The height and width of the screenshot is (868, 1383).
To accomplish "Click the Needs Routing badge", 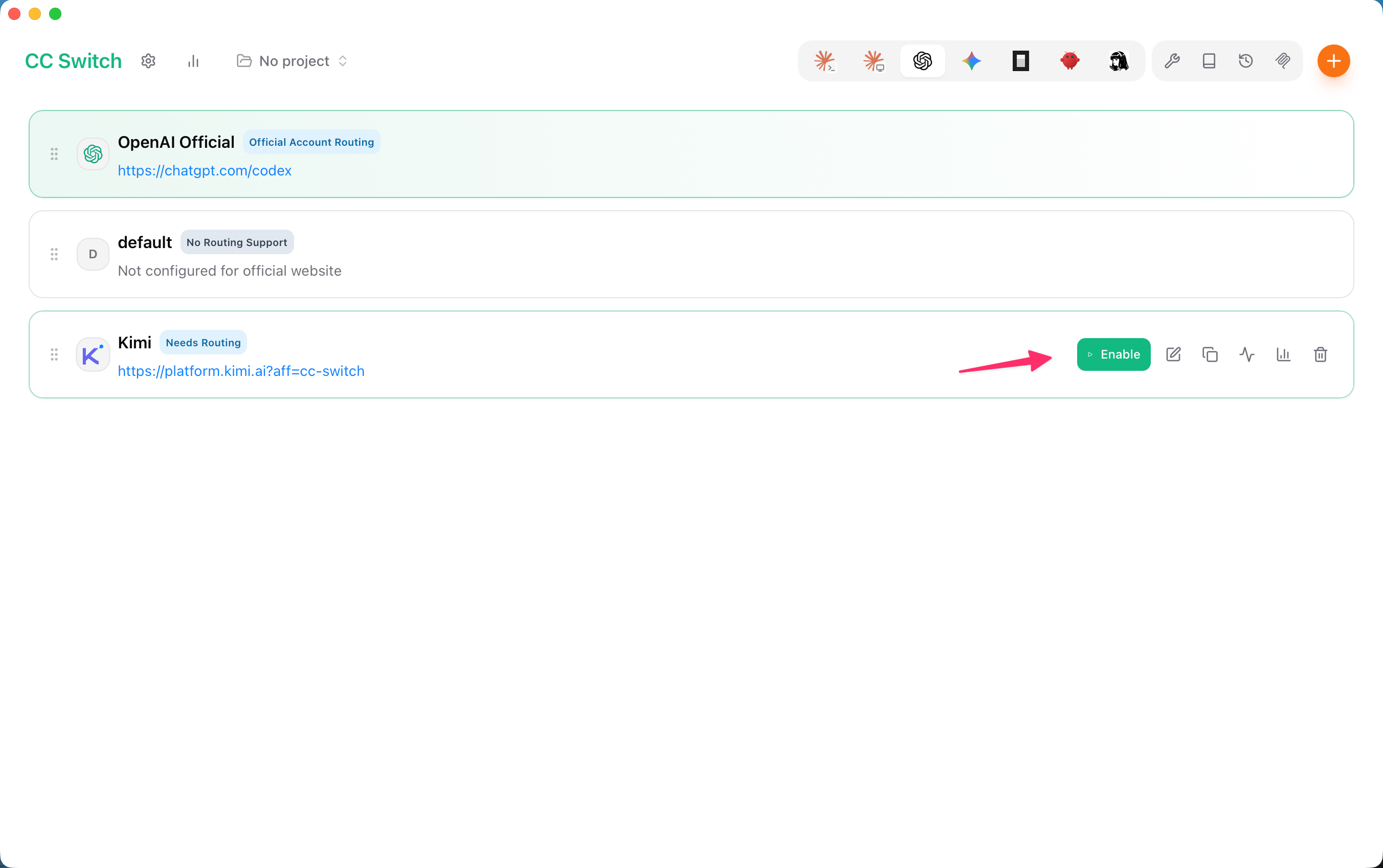I will pyautogui.click(x=203, y=343).
